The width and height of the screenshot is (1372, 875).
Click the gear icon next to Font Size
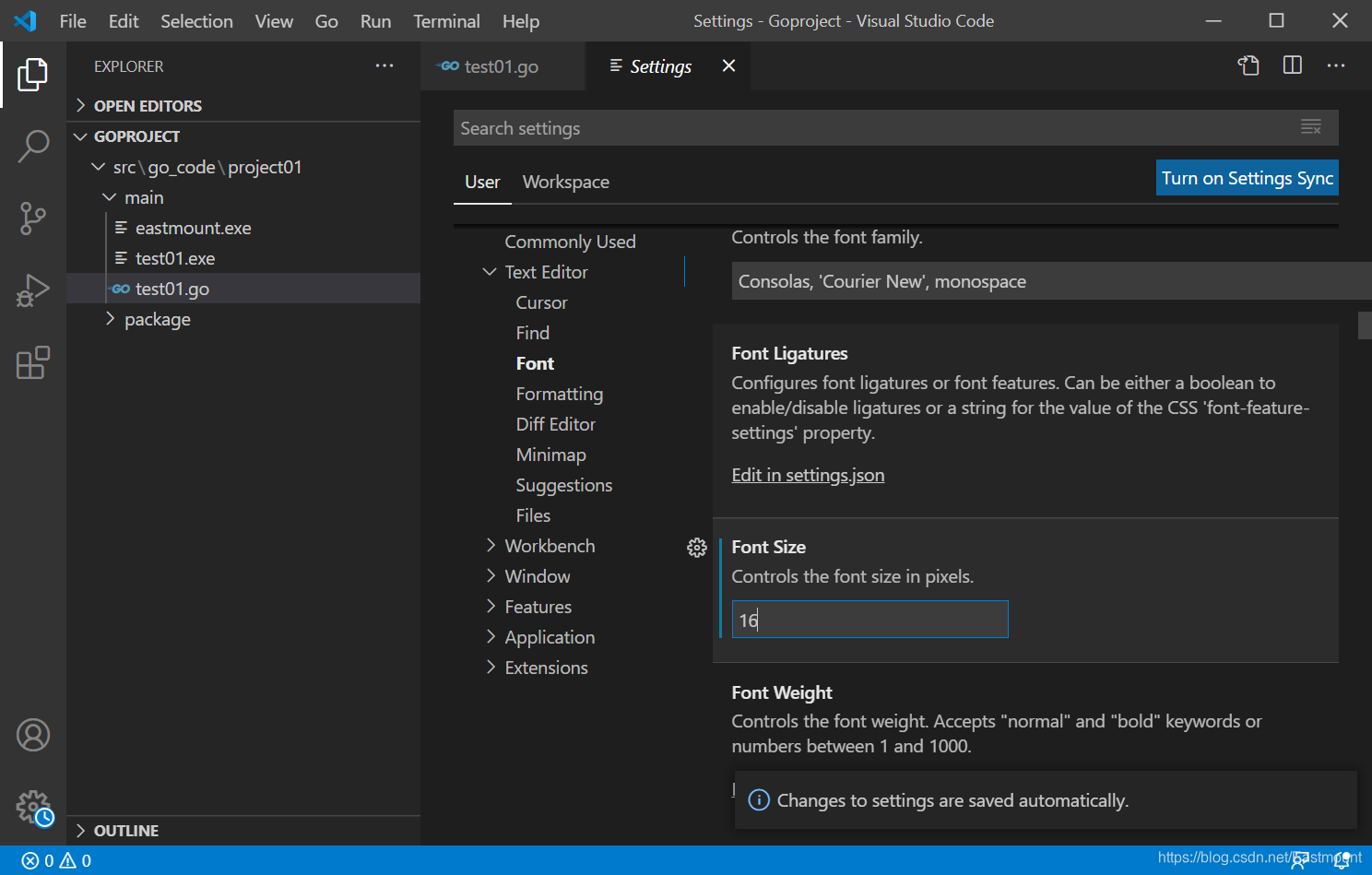697,548
